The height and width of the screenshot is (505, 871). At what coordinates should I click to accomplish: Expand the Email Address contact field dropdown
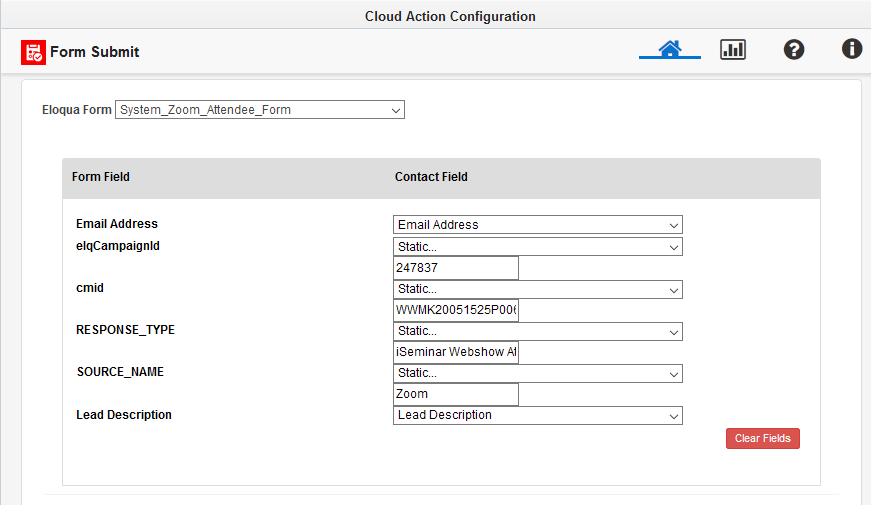[x=538, y=225]
